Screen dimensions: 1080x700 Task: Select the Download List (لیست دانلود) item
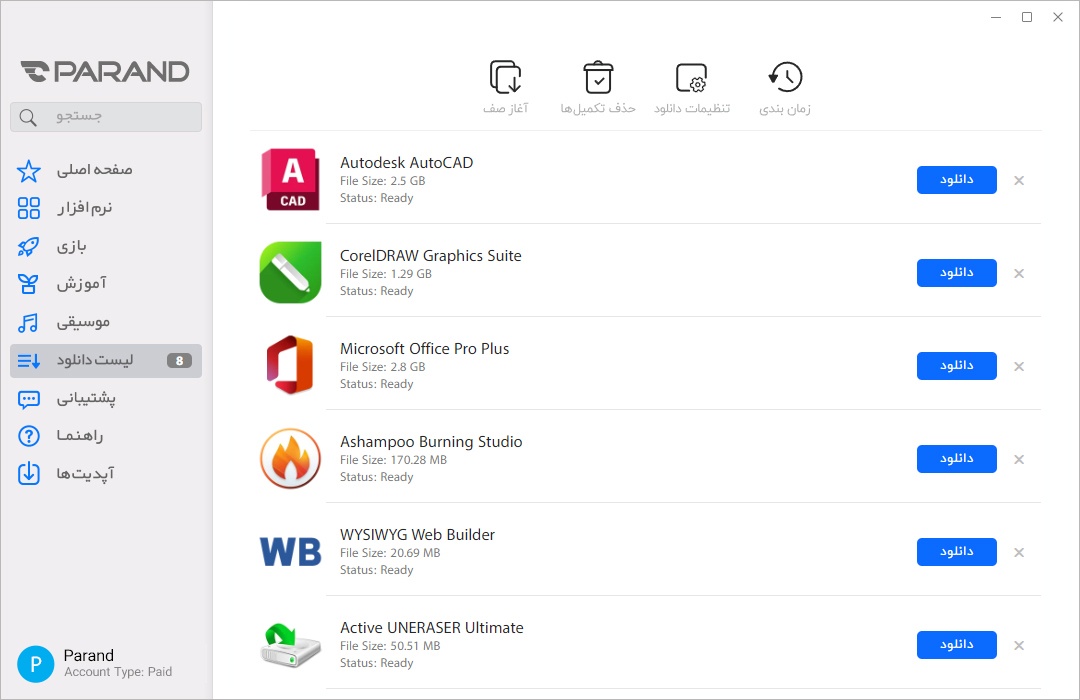pyautogui.click(x=106, y=360)
